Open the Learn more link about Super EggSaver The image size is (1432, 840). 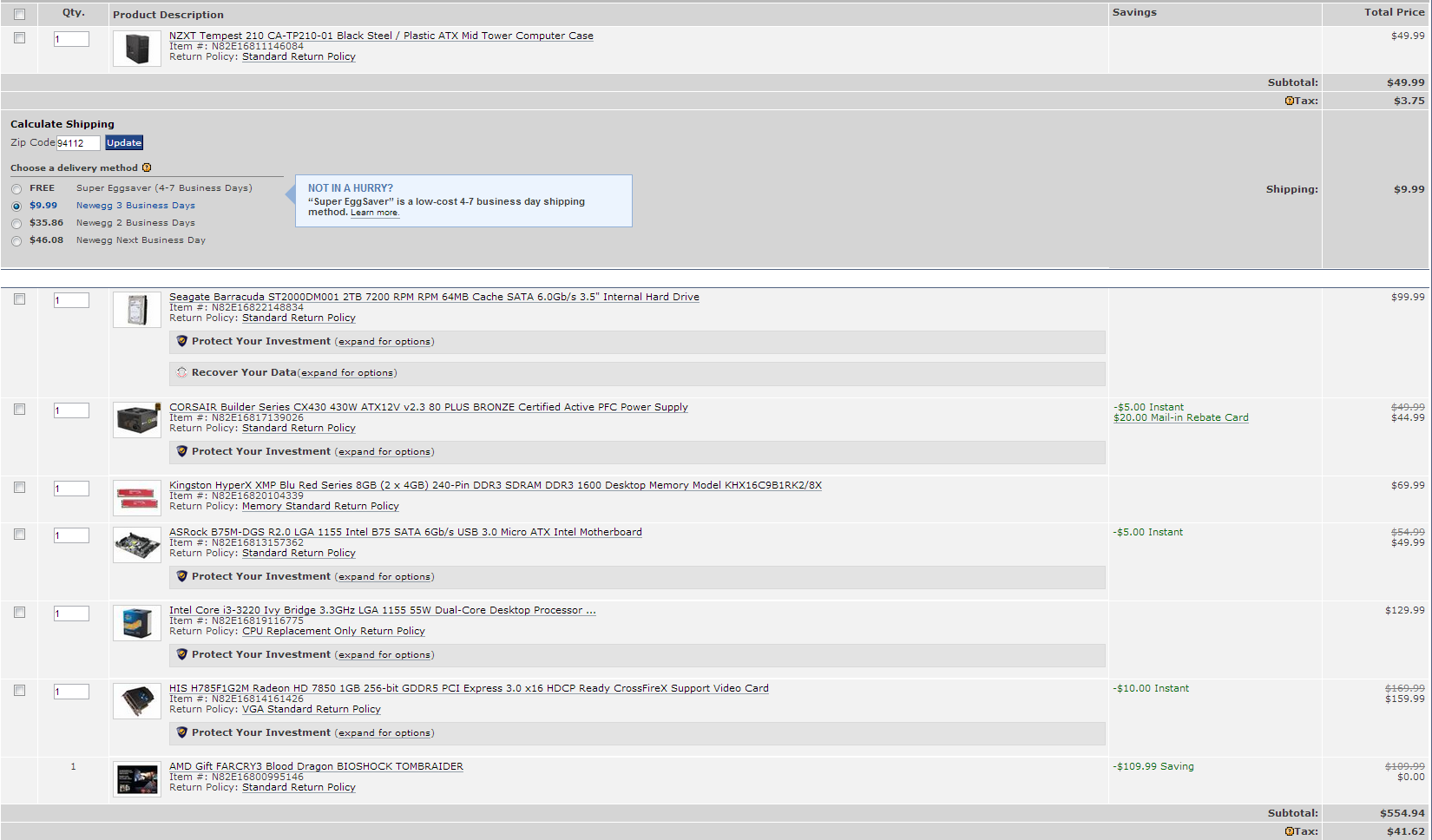click(374, 213)
